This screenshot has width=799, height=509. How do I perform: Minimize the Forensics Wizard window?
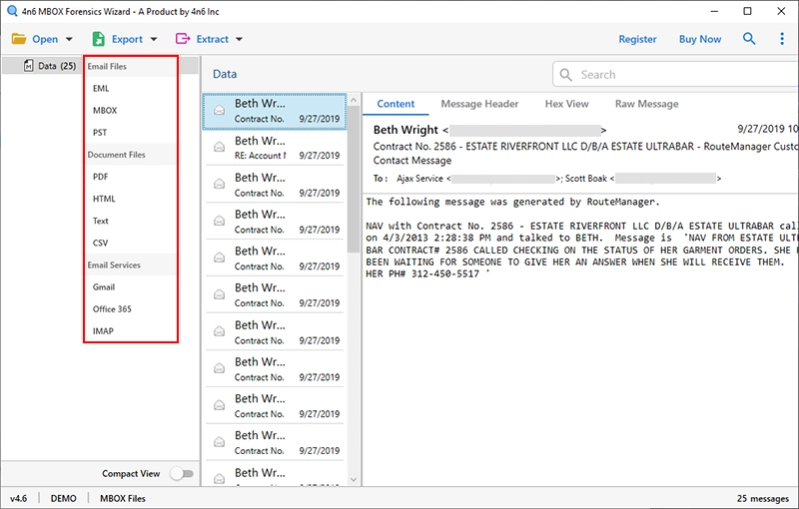point(714,11)
